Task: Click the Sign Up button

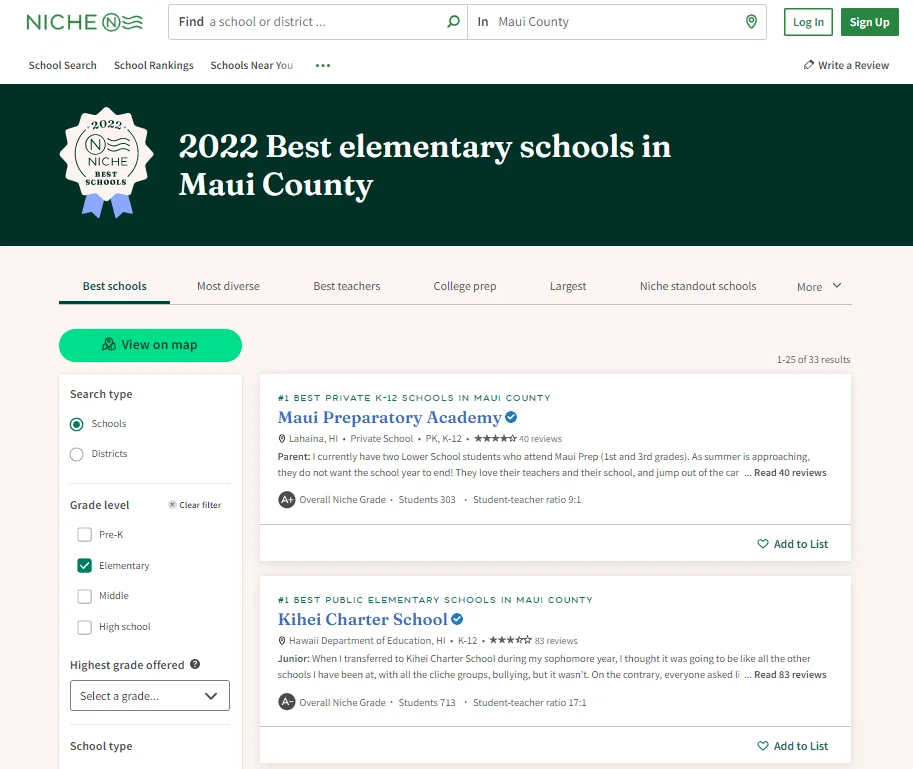Action: tap(869, 22)
